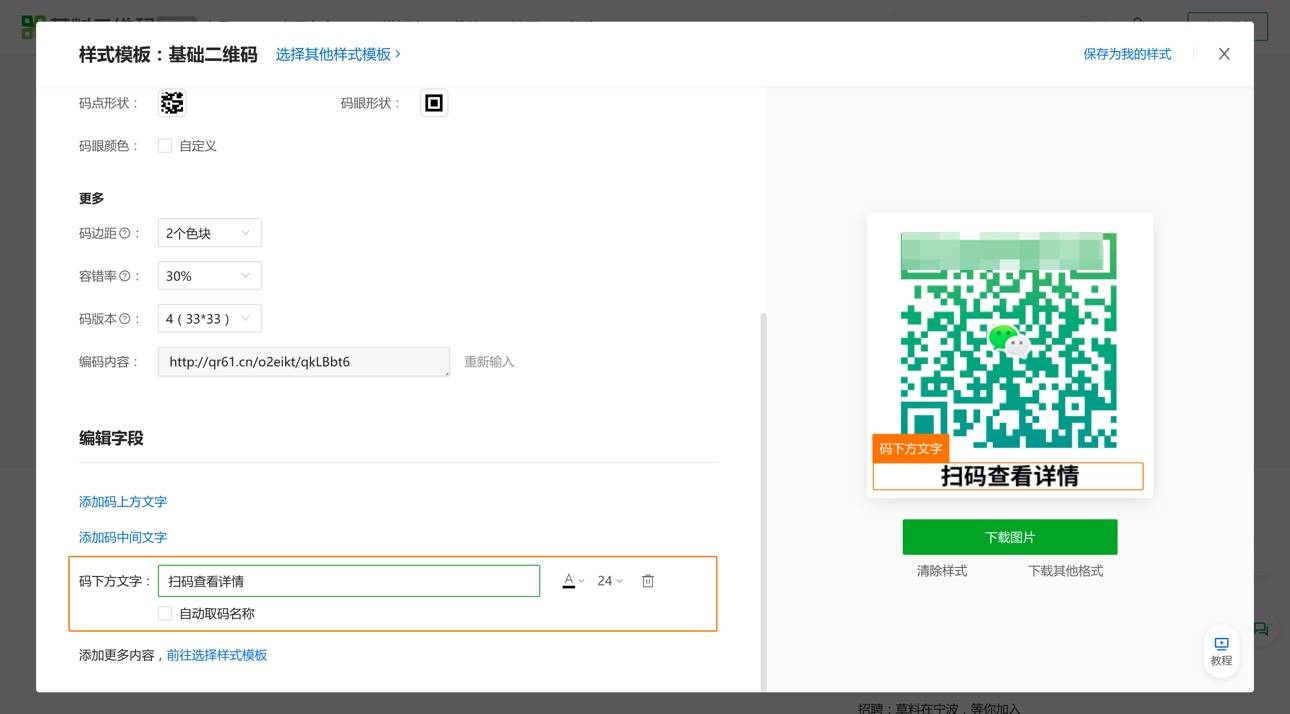Open the 码点形状 dot shape picker icon
The image size is (1290, 714).
(x=172, y=103)
